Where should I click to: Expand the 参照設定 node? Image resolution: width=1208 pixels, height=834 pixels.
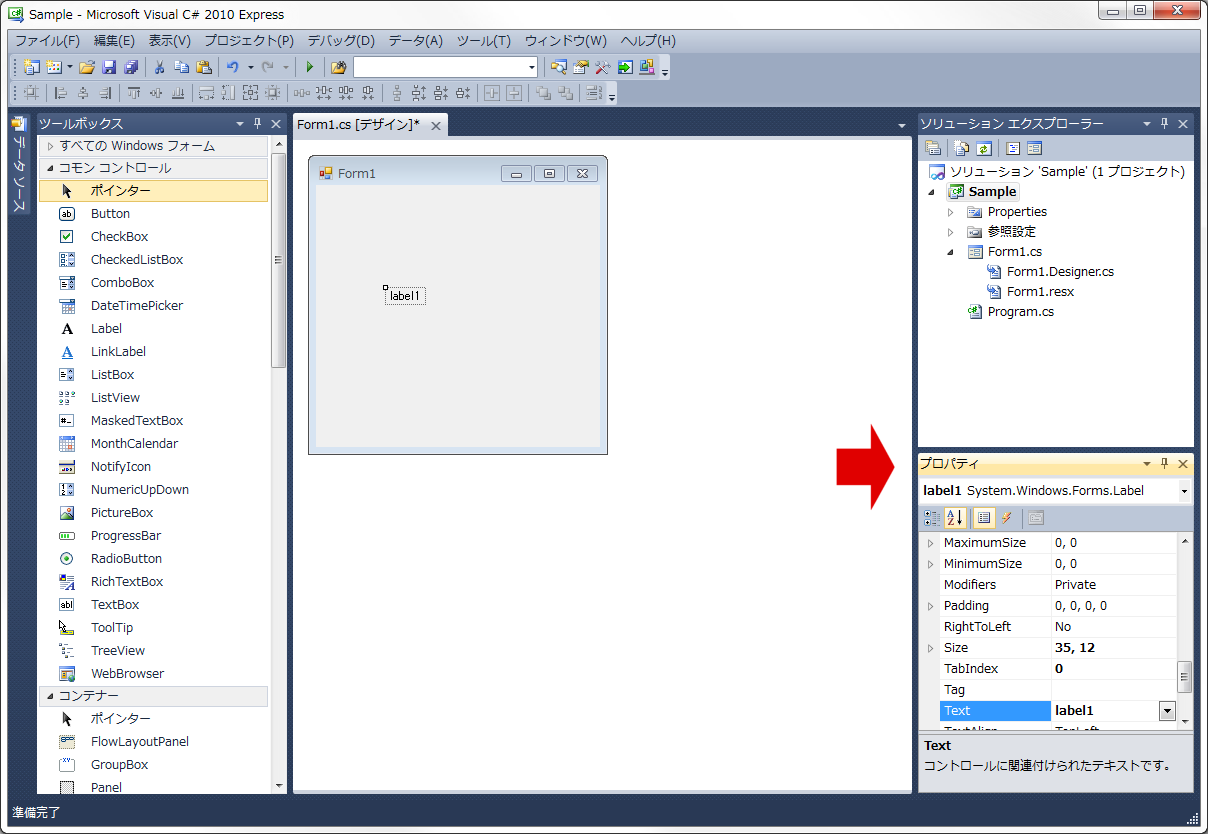tap(951, 232)
